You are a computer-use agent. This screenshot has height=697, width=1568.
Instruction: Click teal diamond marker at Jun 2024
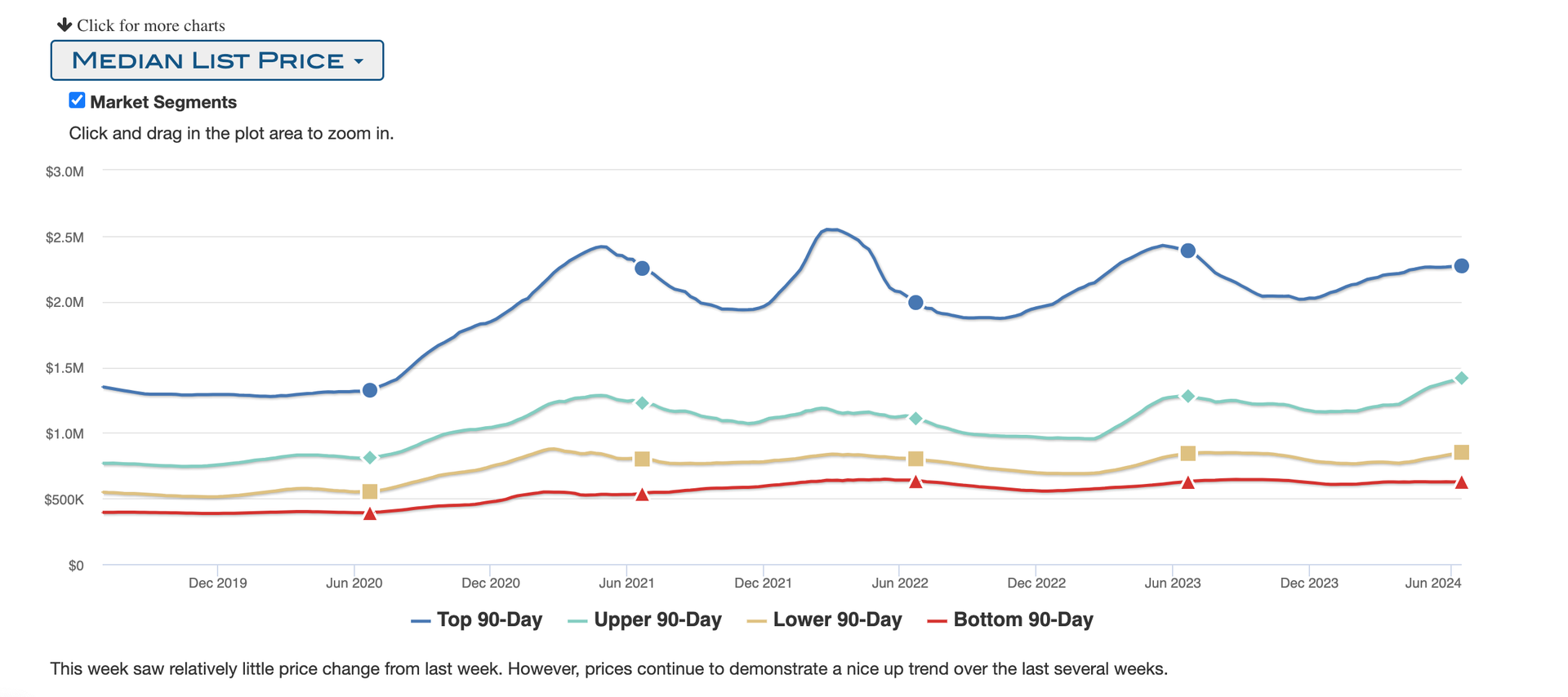point(1462,378)
